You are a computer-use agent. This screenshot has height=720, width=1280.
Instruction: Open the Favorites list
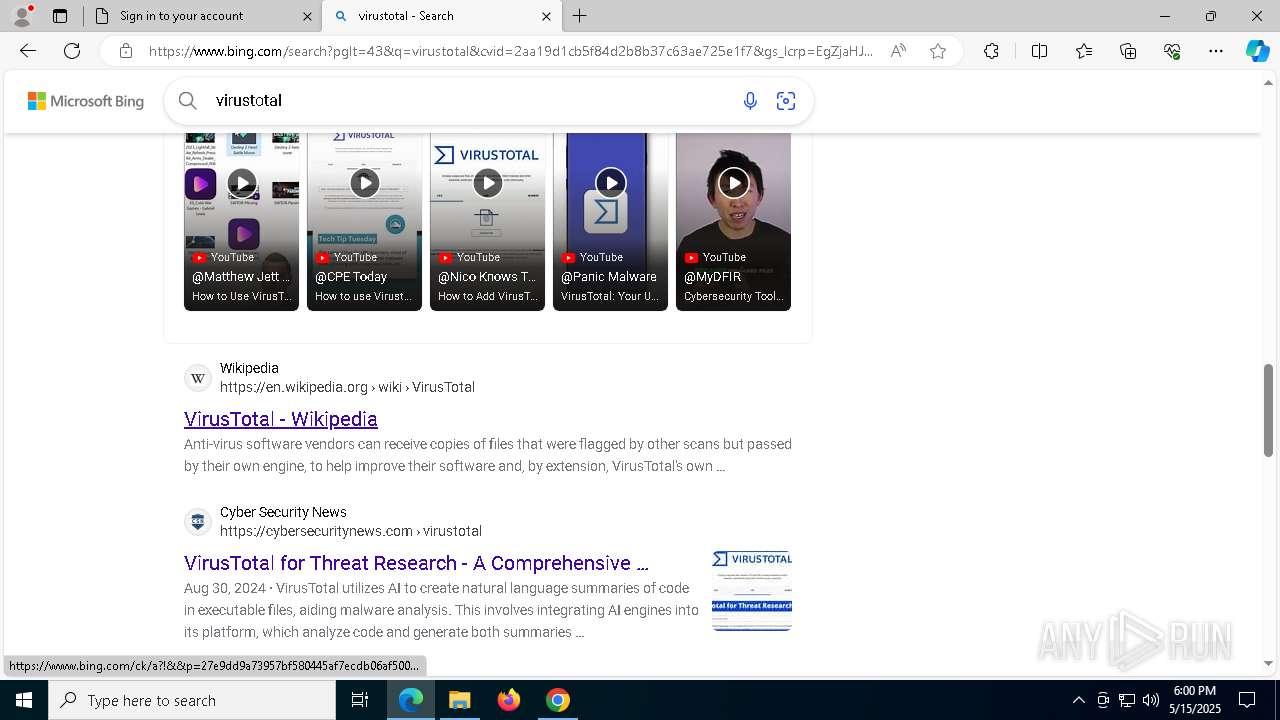(1084, 51)
